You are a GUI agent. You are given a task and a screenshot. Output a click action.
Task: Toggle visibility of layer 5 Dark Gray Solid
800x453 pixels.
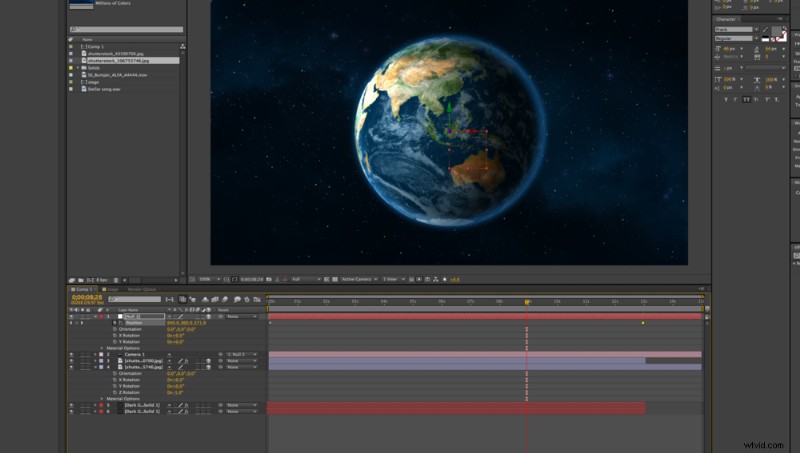[x=71, y=405]
